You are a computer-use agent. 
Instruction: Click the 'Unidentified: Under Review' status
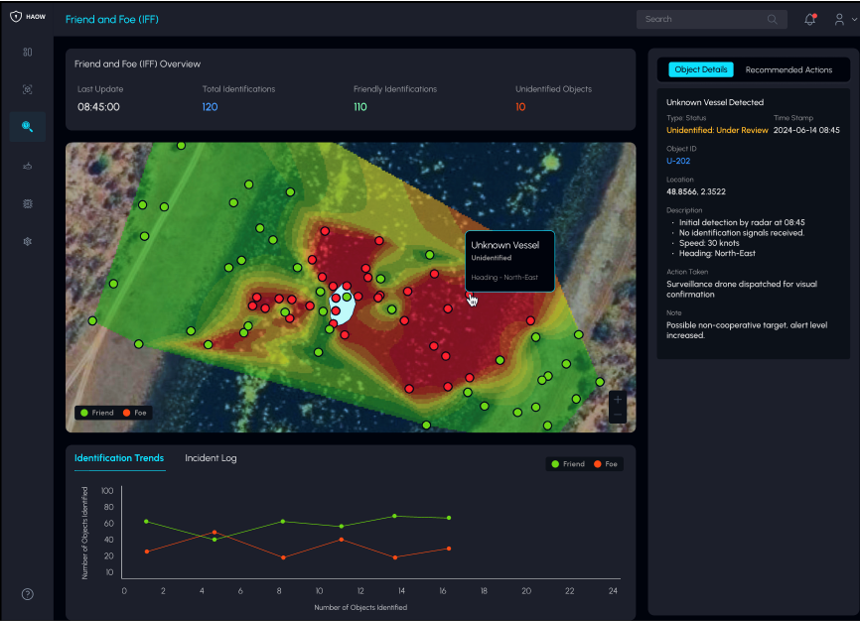click(717, 130)
